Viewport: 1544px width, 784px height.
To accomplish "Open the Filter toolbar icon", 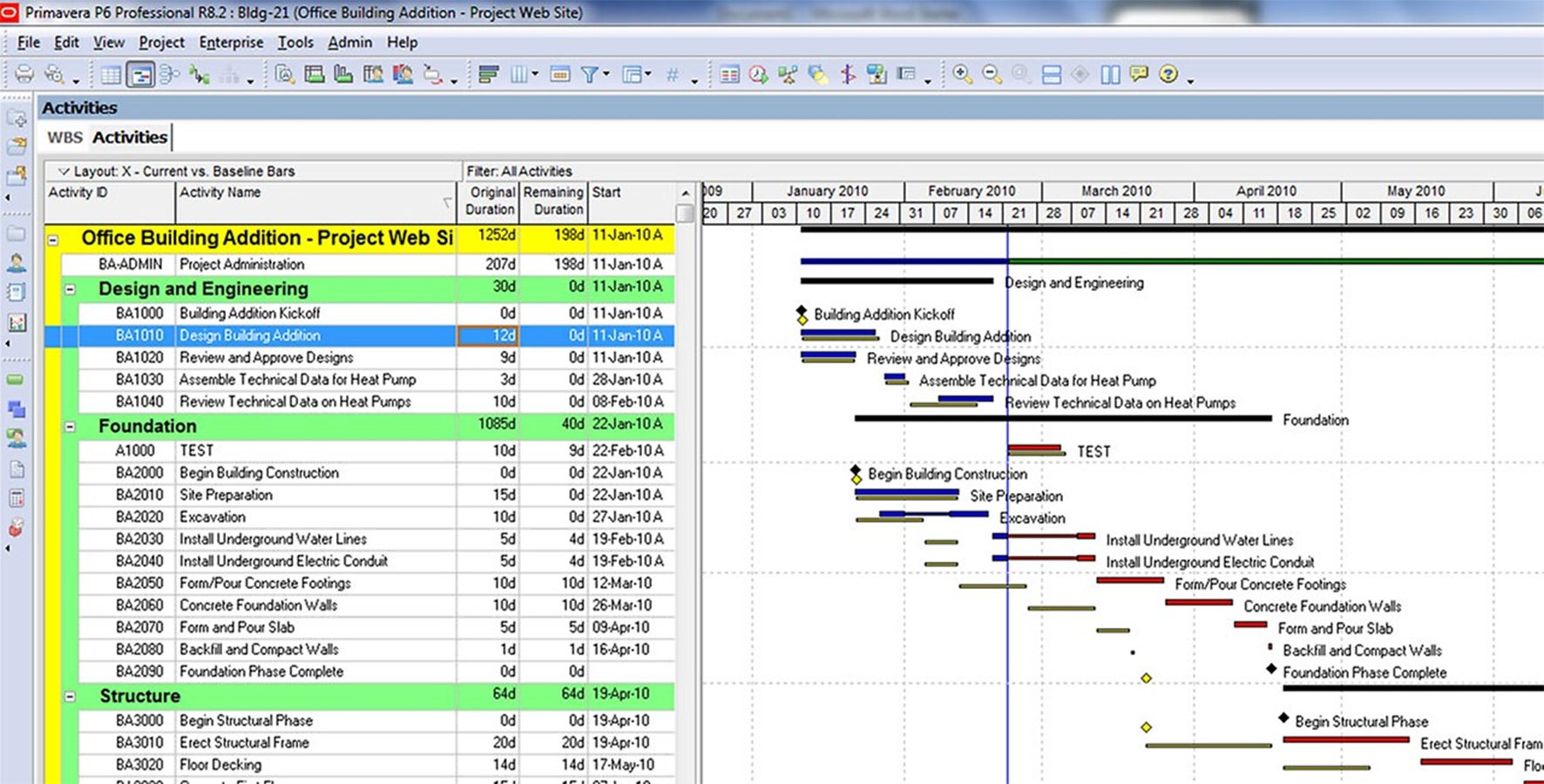I will click(x=590, y=75).
